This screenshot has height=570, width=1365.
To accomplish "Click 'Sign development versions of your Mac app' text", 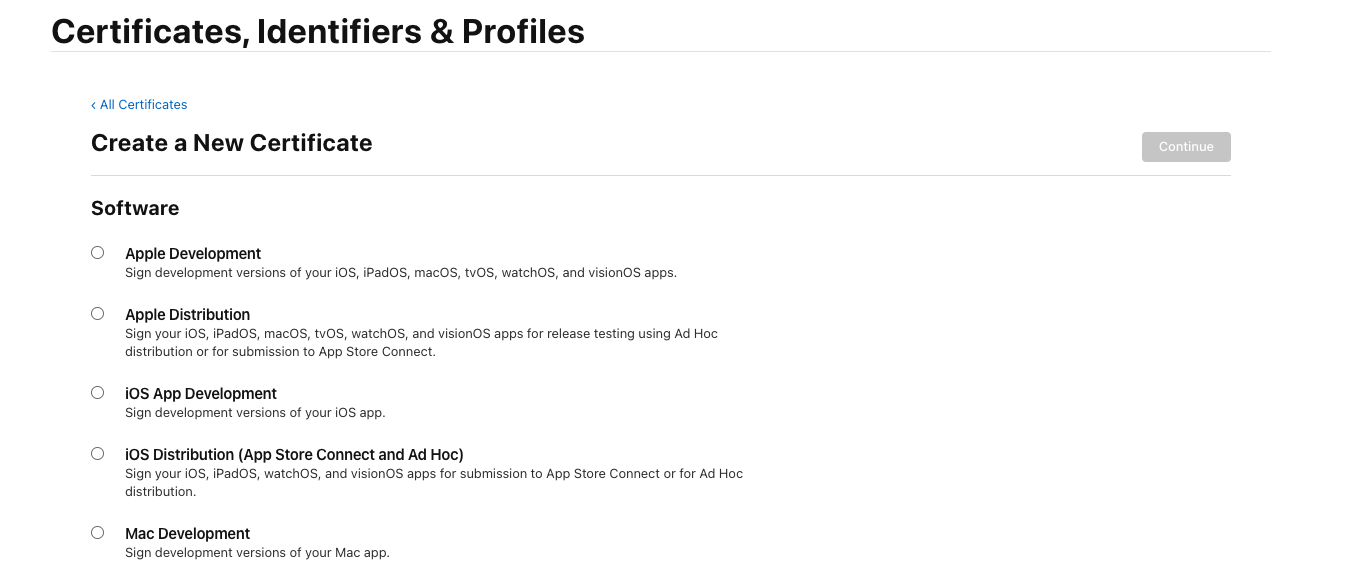I will click(x=257, y=553).
